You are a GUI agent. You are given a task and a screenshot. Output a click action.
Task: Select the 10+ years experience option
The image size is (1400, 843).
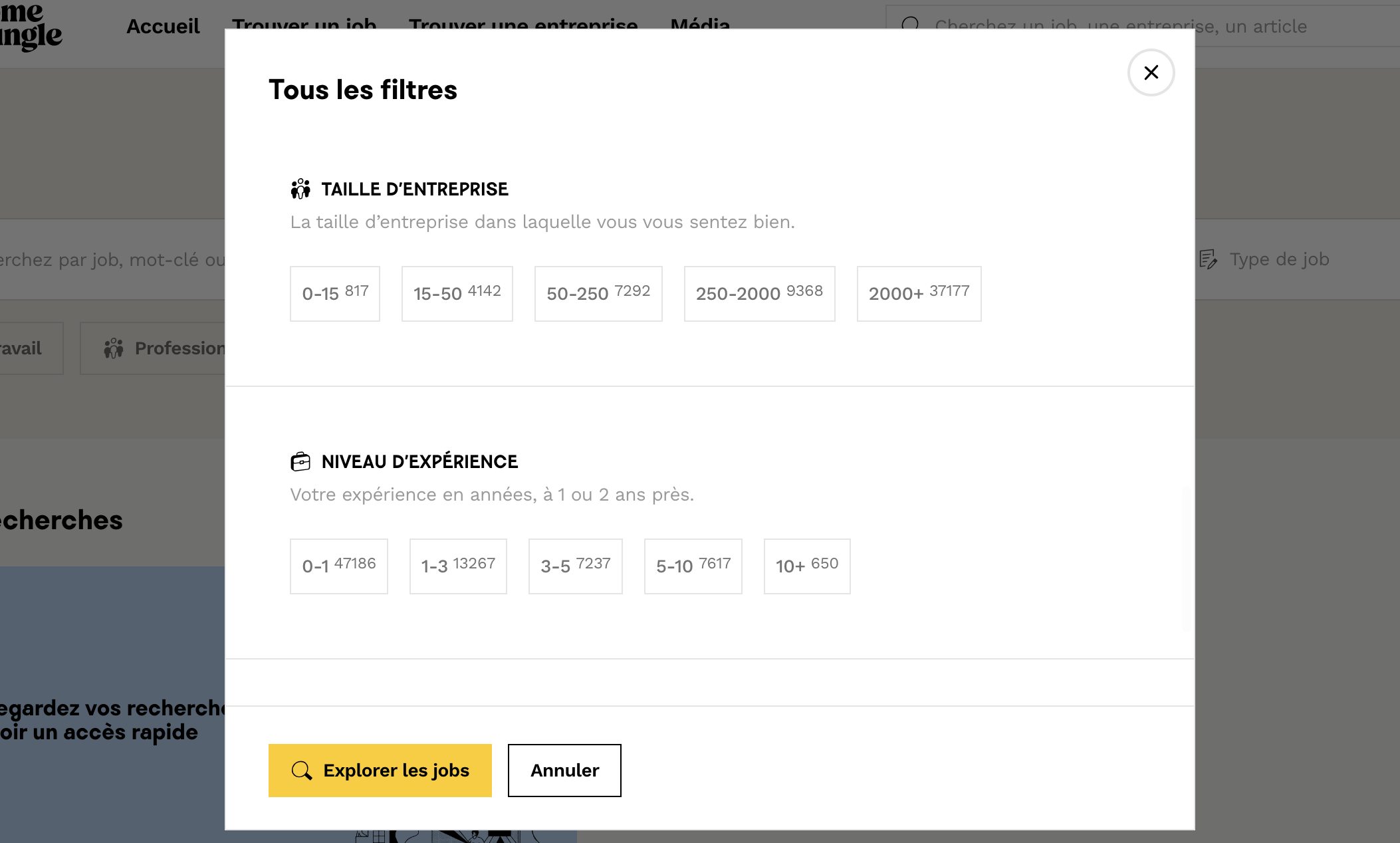pyautogui.click(x=807, y=566)
